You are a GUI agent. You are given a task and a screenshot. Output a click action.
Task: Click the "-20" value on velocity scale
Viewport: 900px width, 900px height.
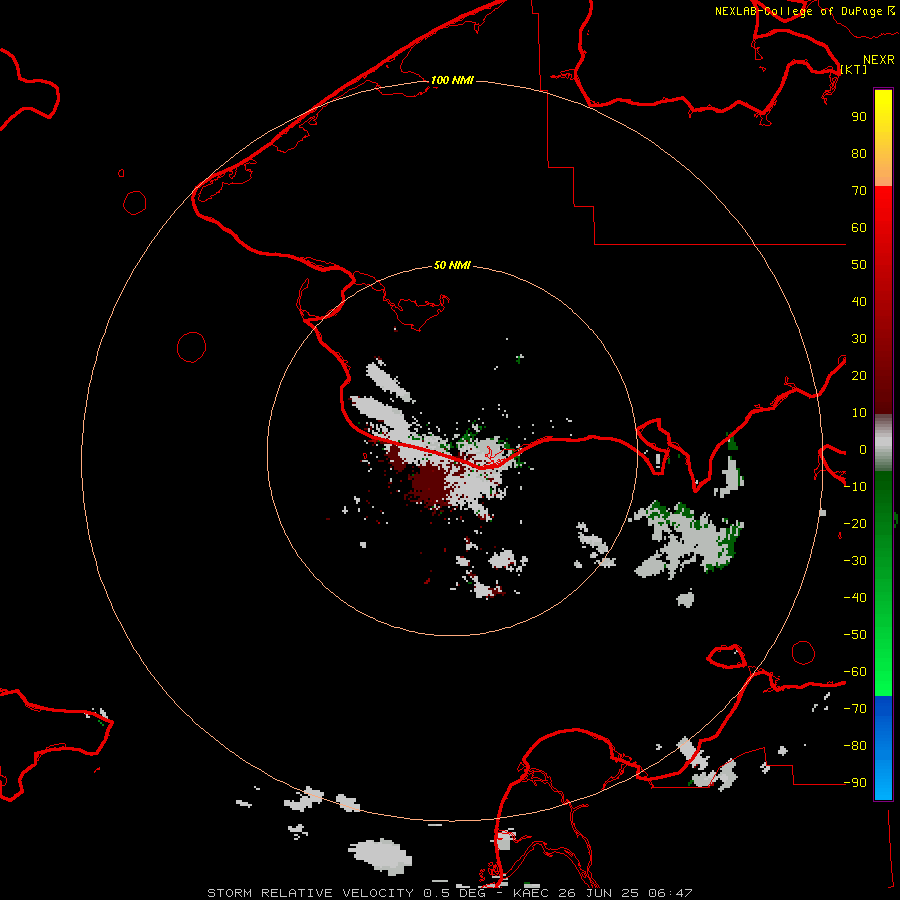(855, 523)
